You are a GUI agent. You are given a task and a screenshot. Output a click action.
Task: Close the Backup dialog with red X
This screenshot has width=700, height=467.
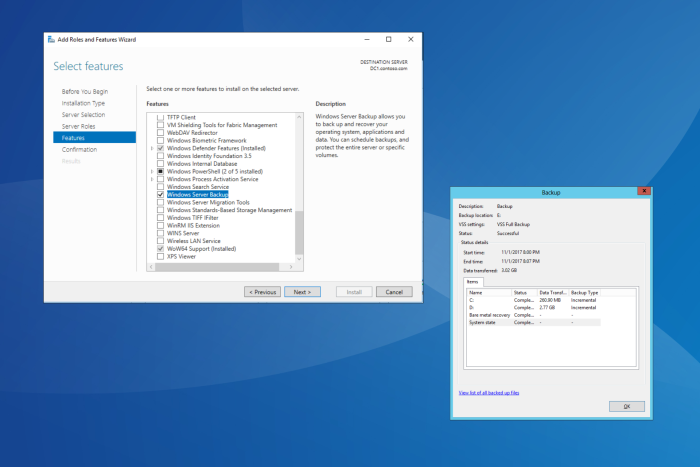pos(644,191)
